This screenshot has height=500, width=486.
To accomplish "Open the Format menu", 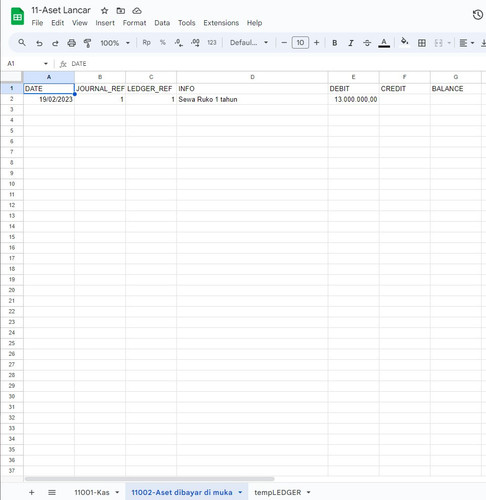I will click(134, 23).
